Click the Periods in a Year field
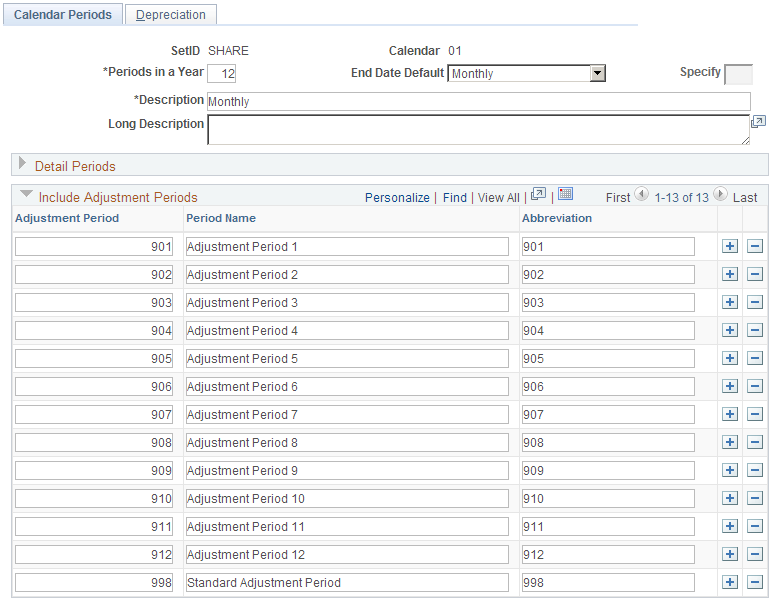The height and width of the screenshot is (604, 774). pos(222,74)
